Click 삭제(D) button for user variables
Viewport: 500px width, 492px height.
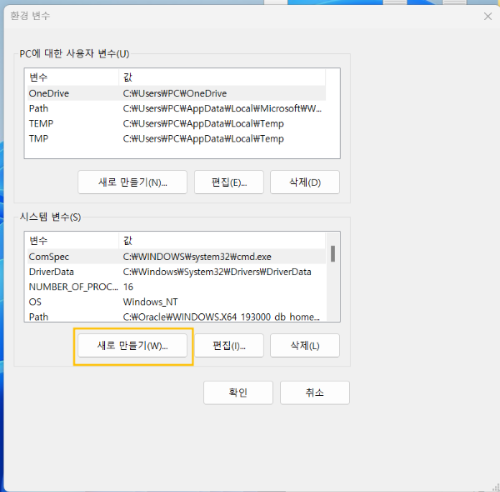tap(305, 182)
